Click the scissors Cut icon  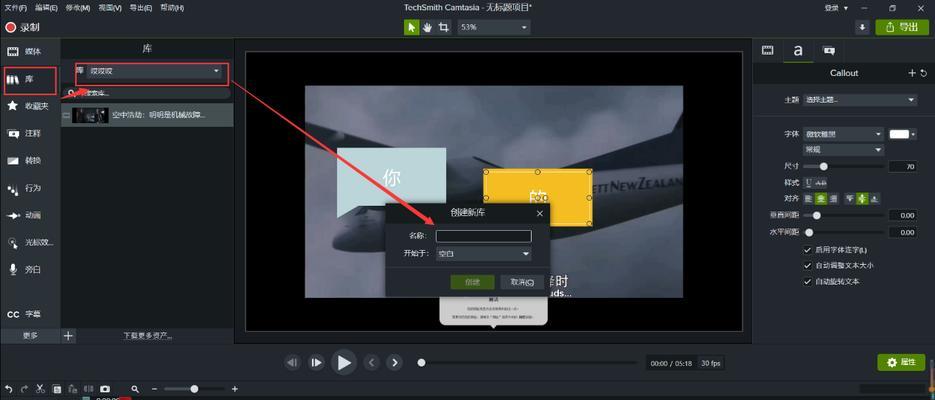coord(41,389)
